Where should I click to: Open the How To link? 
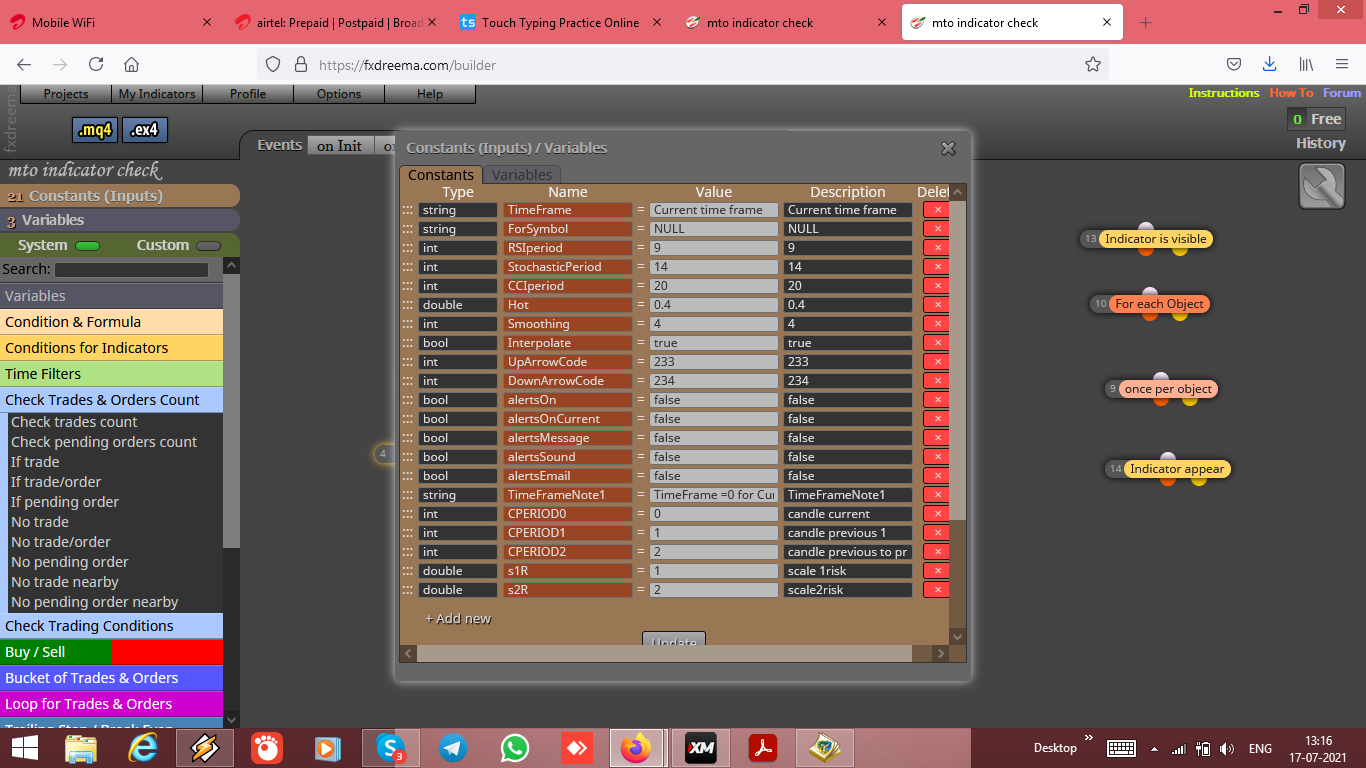click(1291, 93)
